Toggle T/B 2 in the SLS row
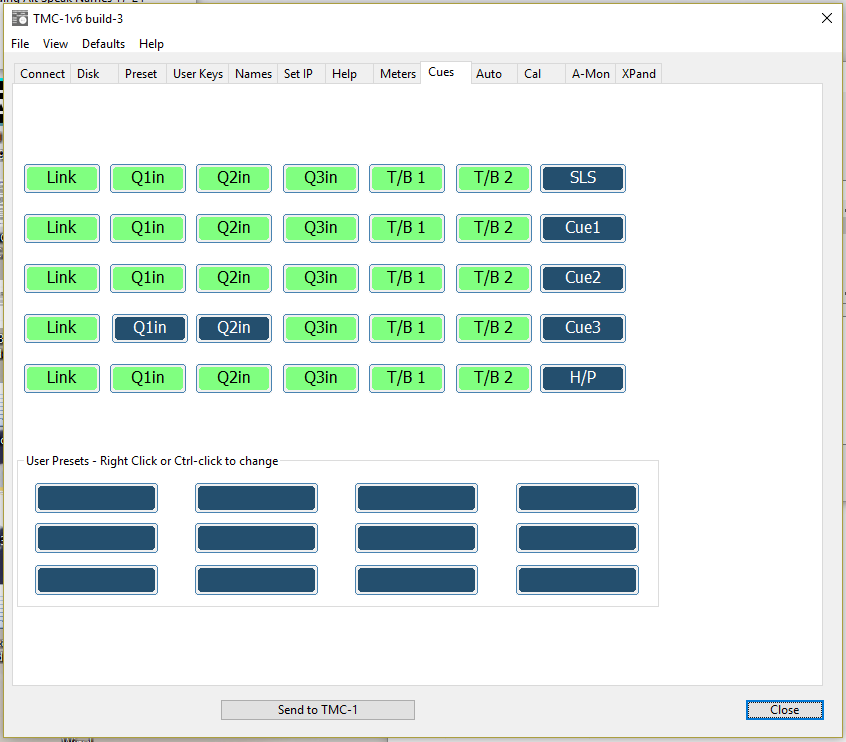This screenshot has width=846, height=742. click(494, 178)
